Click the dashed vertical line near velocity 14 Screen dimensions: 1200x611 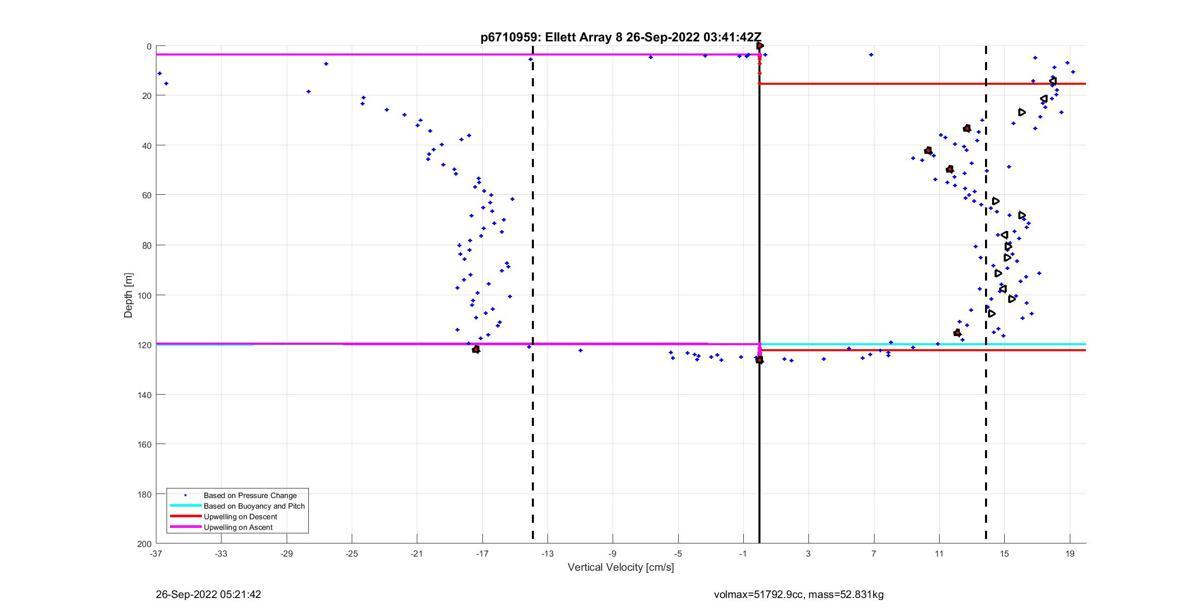[x=986, y=295]
